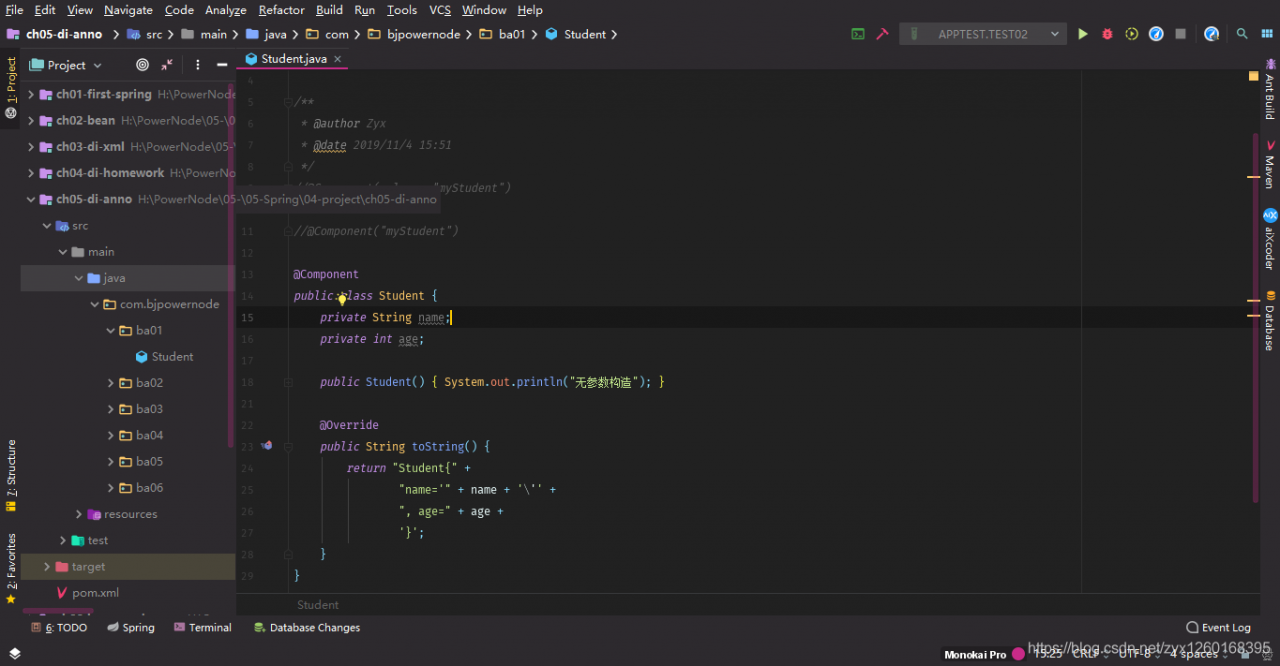Open the Database side panel

click(x=1270, y=320)
